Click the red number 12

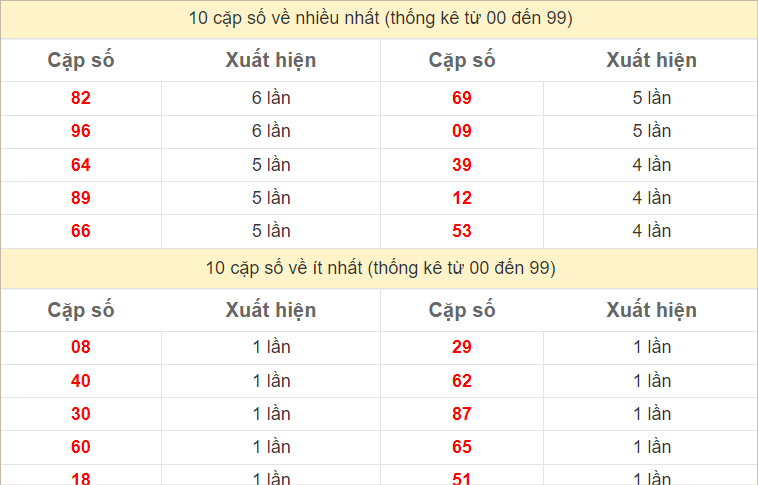click(462, 198)
